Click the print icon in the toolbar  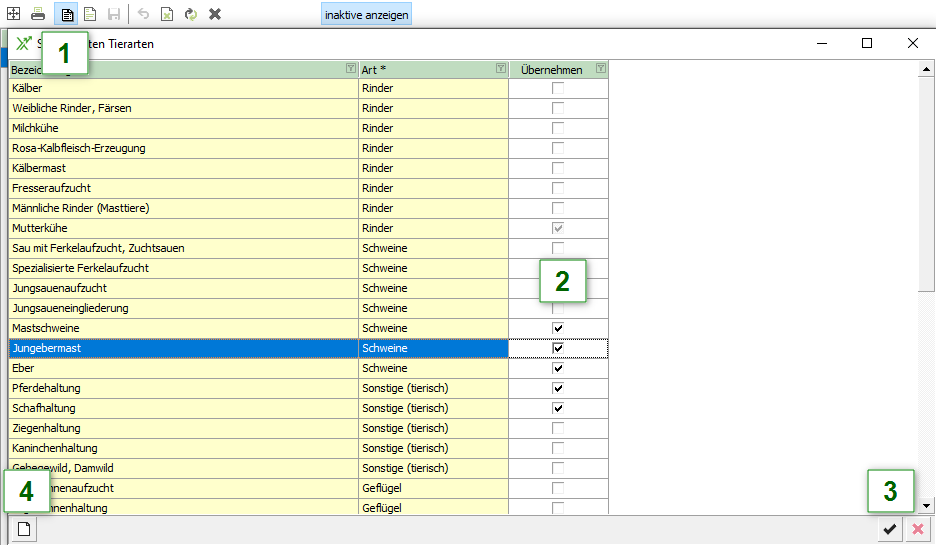pos(37,14)
